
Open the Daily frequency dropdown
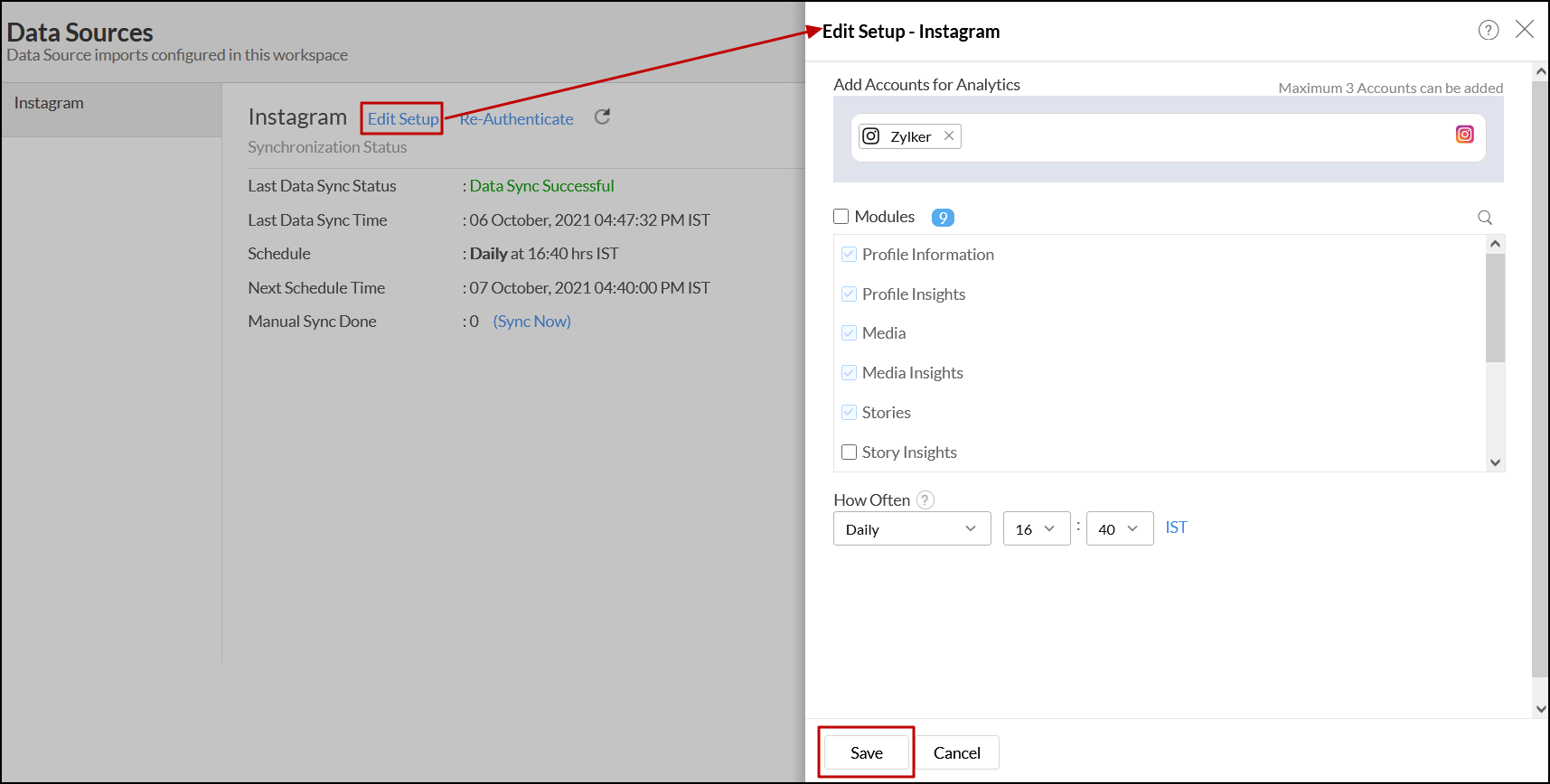point(911,529)
